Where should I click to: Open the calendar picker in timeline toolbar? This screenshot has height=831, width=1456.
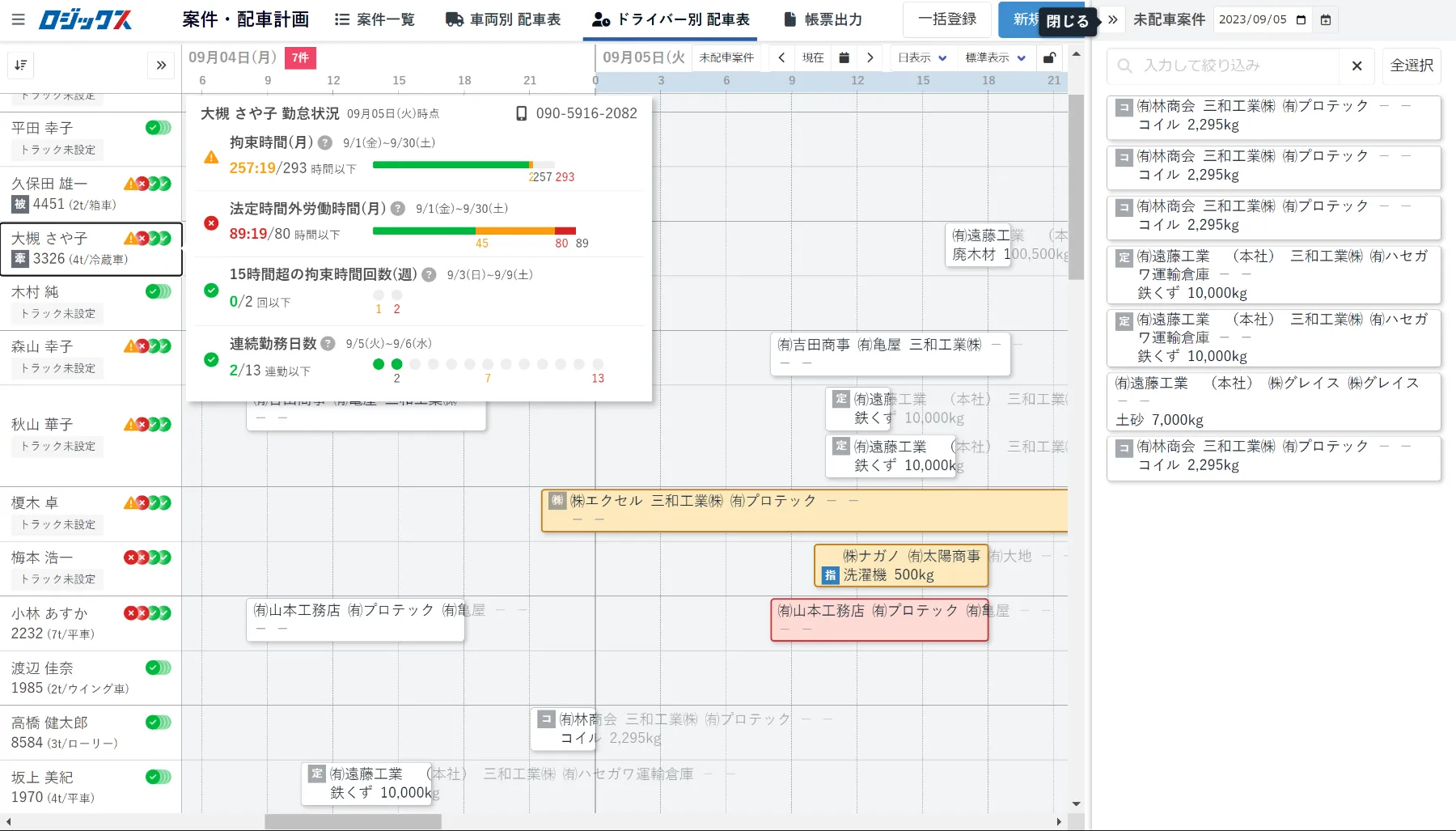(844, 57)
